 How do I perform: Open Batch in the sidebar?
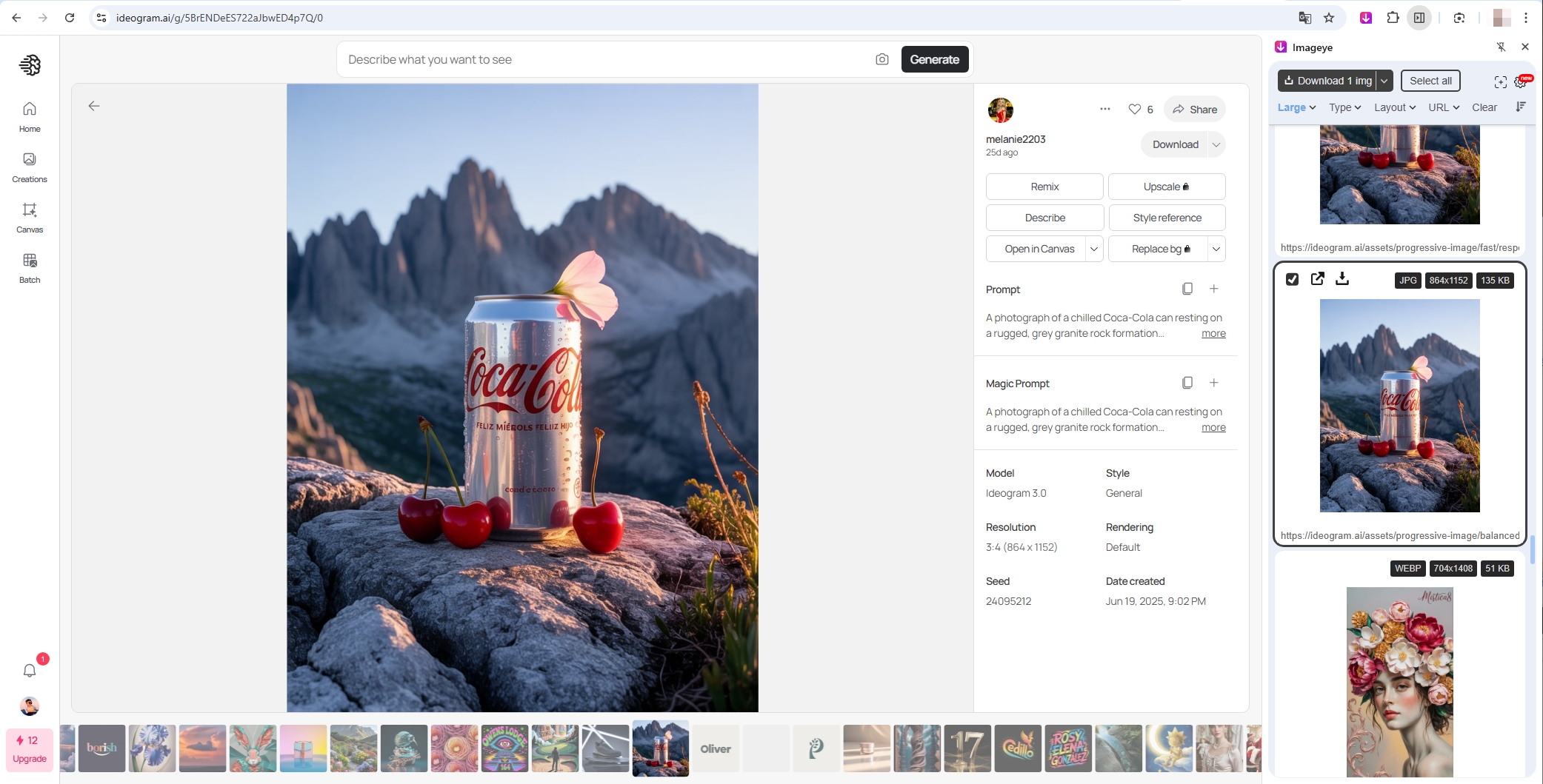[30, 268]
